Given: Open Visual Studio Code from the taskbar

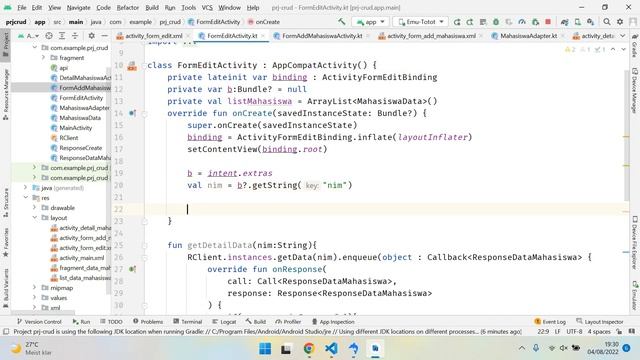Looking at the screenshot, I should (x=331, y=349).
